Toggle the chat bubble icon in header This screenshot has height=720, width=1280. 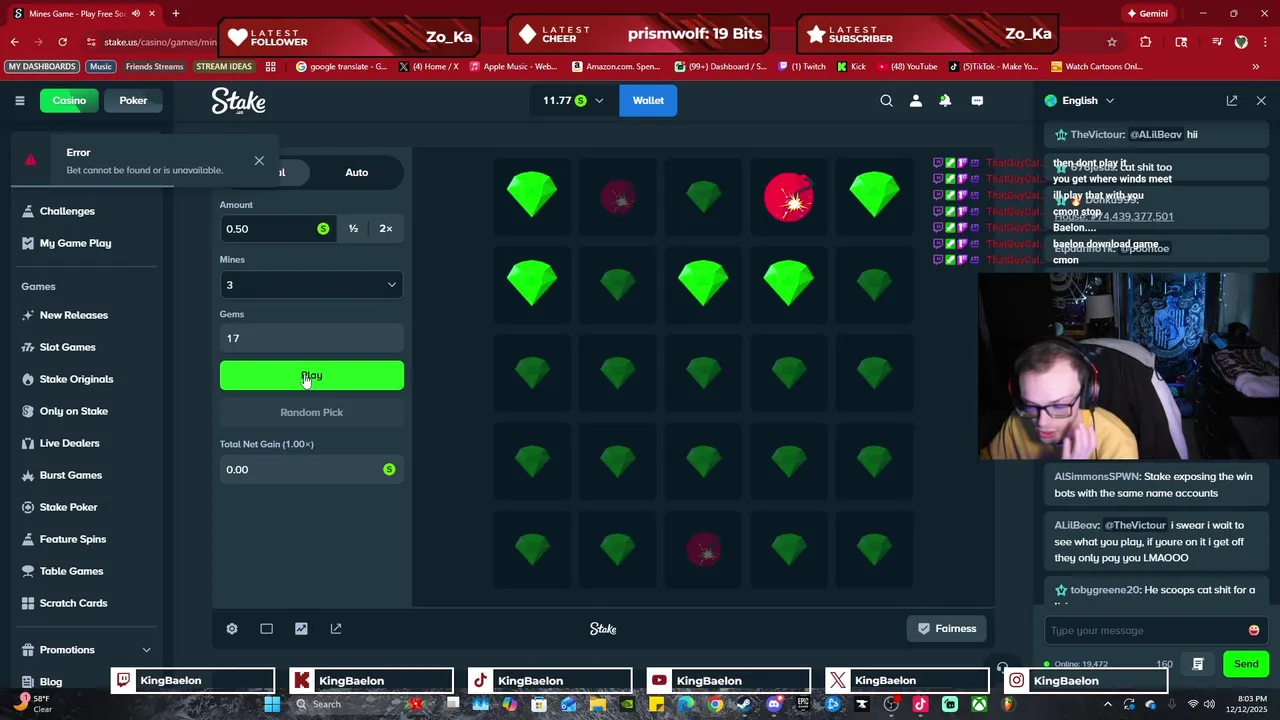pyautogui.click(x=977, y=100)
